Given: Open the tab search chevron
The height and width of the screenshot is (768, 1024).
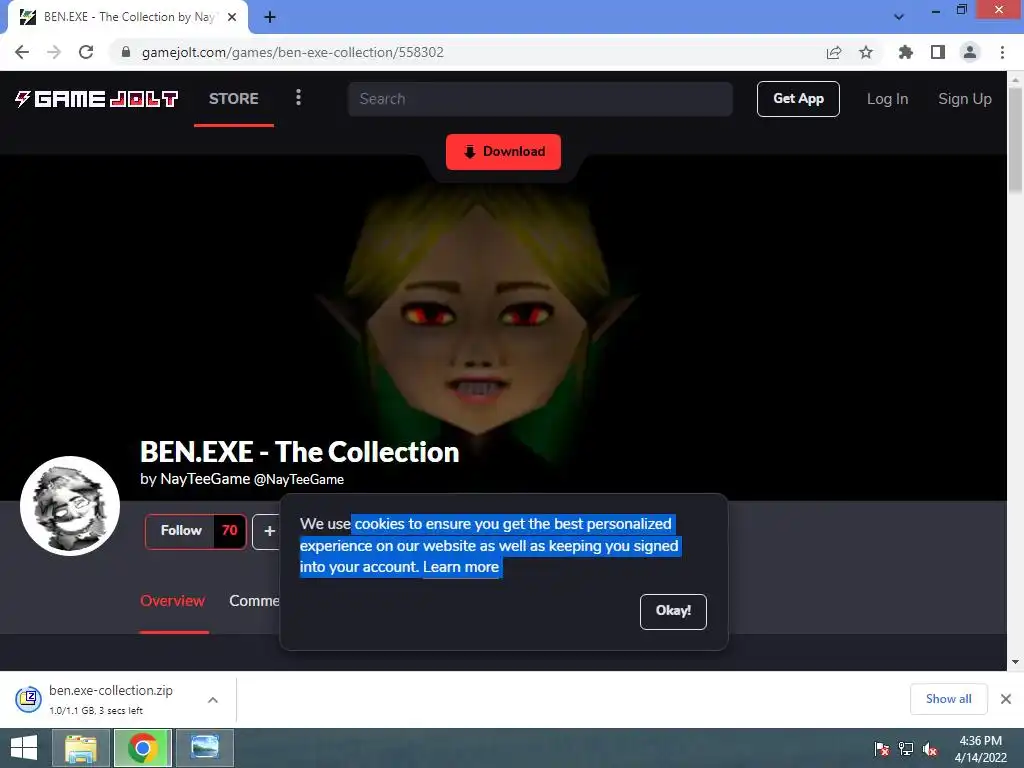Looking at the screenshot, I should point(899,17).
